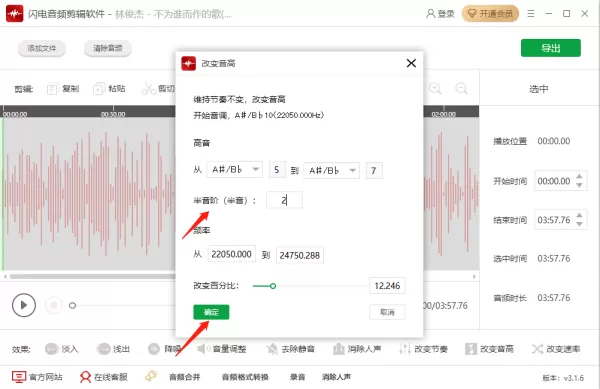Open the 音频格式转换 format converter
This screenshot has width=600, height=389.
245,377
